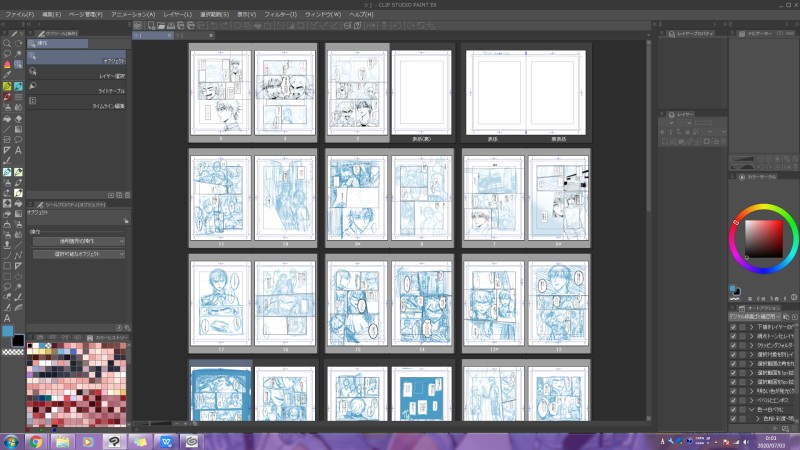800x450 pixels.
Task: Click the New document icon
Action: [x=151, y=25]
